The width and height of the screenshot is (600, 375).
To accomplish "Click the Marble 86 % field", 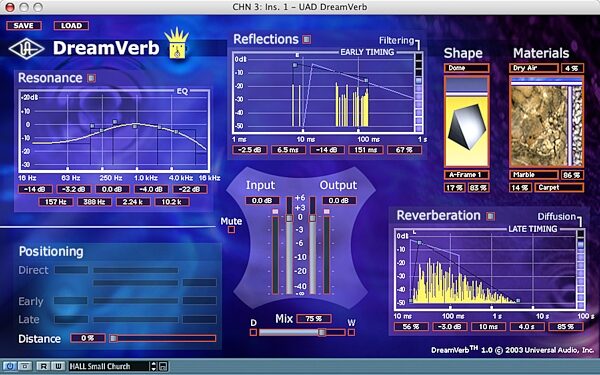I will [x=572, y=175].
